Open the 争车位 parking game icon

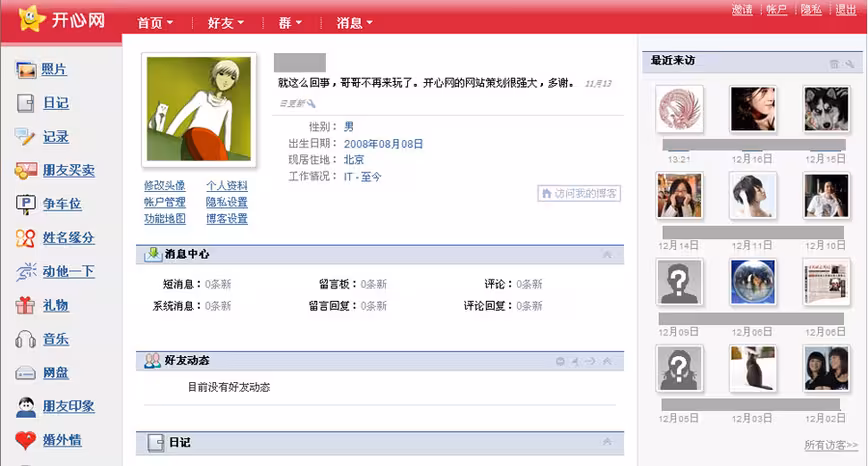coord(25,204)
